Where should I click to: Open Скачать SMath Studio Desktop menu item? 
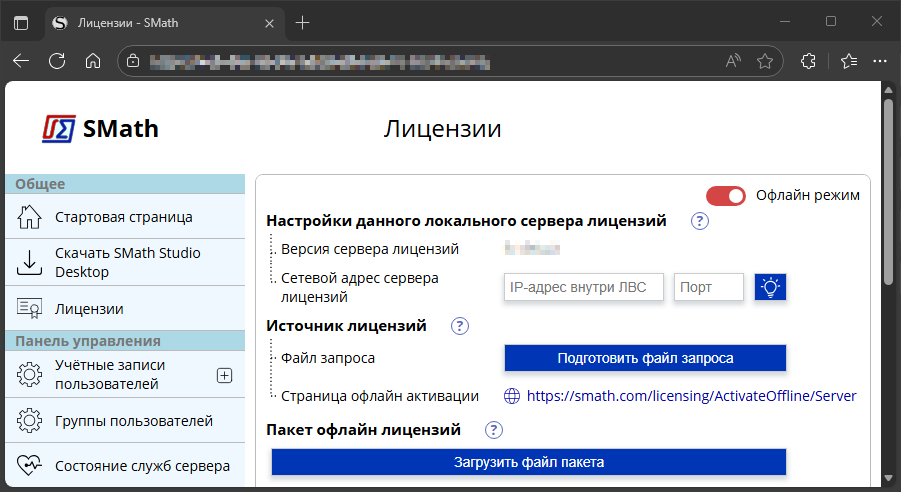coord(125,262)
